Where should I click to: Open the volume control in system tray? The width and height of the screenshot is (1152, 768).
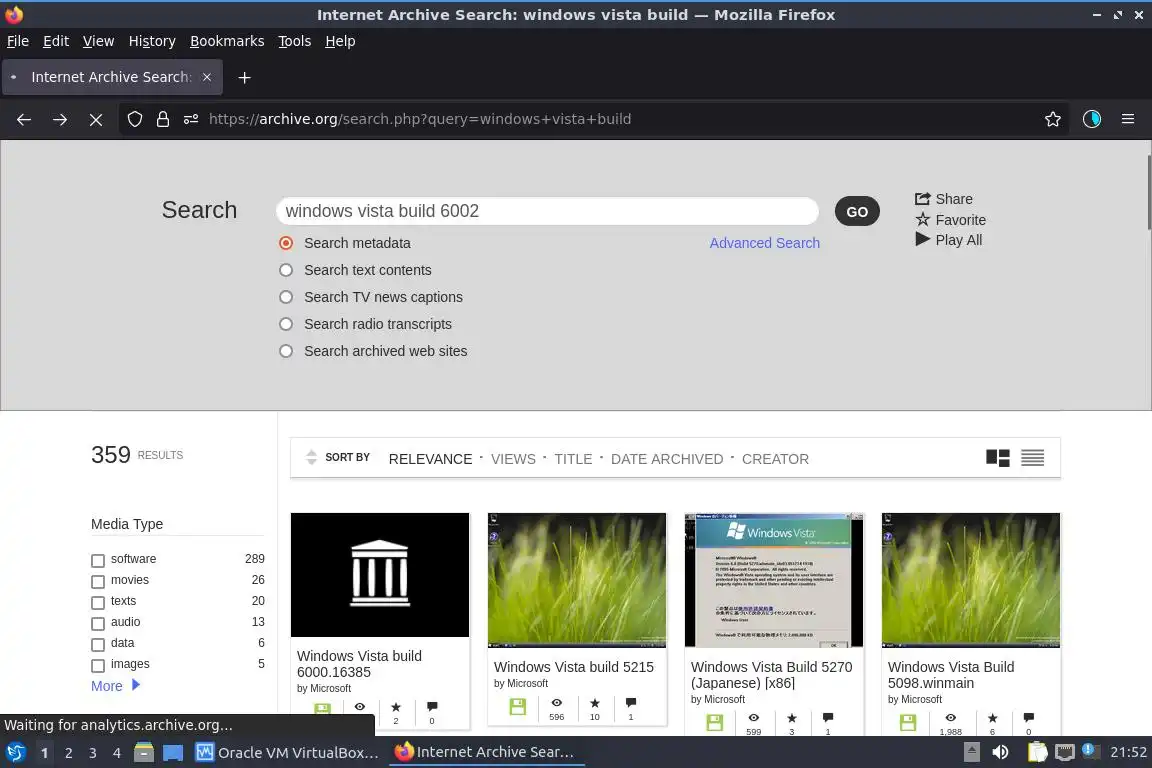pos(1000,753)
